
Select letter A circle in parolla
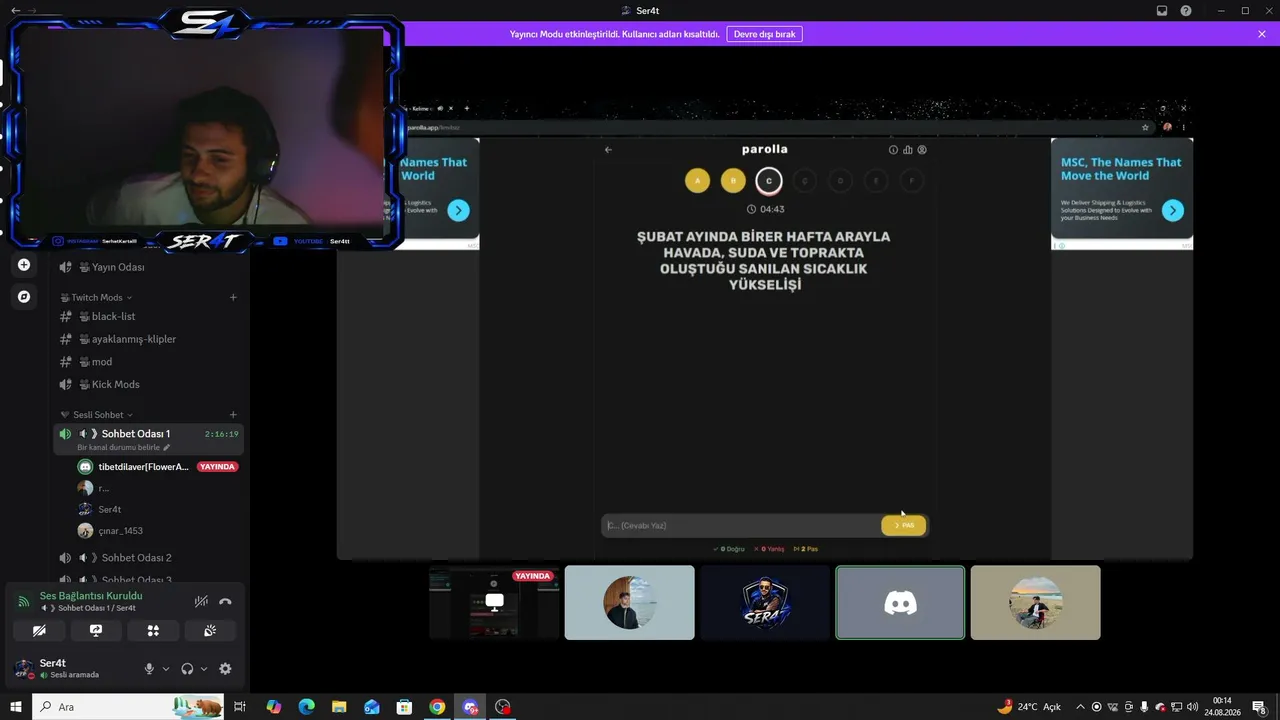coord(697,181)
